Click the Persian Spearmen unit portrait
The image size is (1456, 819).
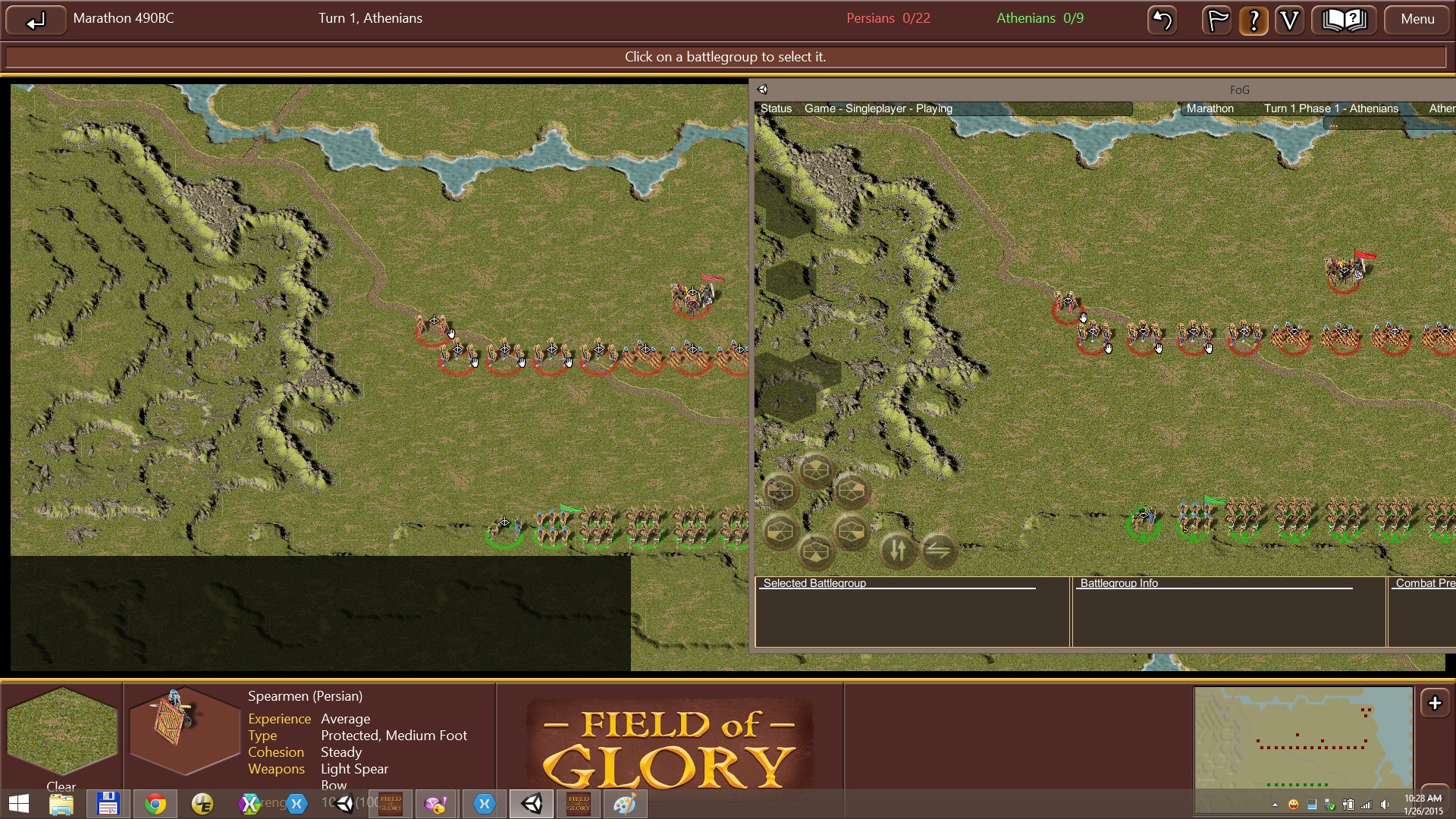point(184,731)
